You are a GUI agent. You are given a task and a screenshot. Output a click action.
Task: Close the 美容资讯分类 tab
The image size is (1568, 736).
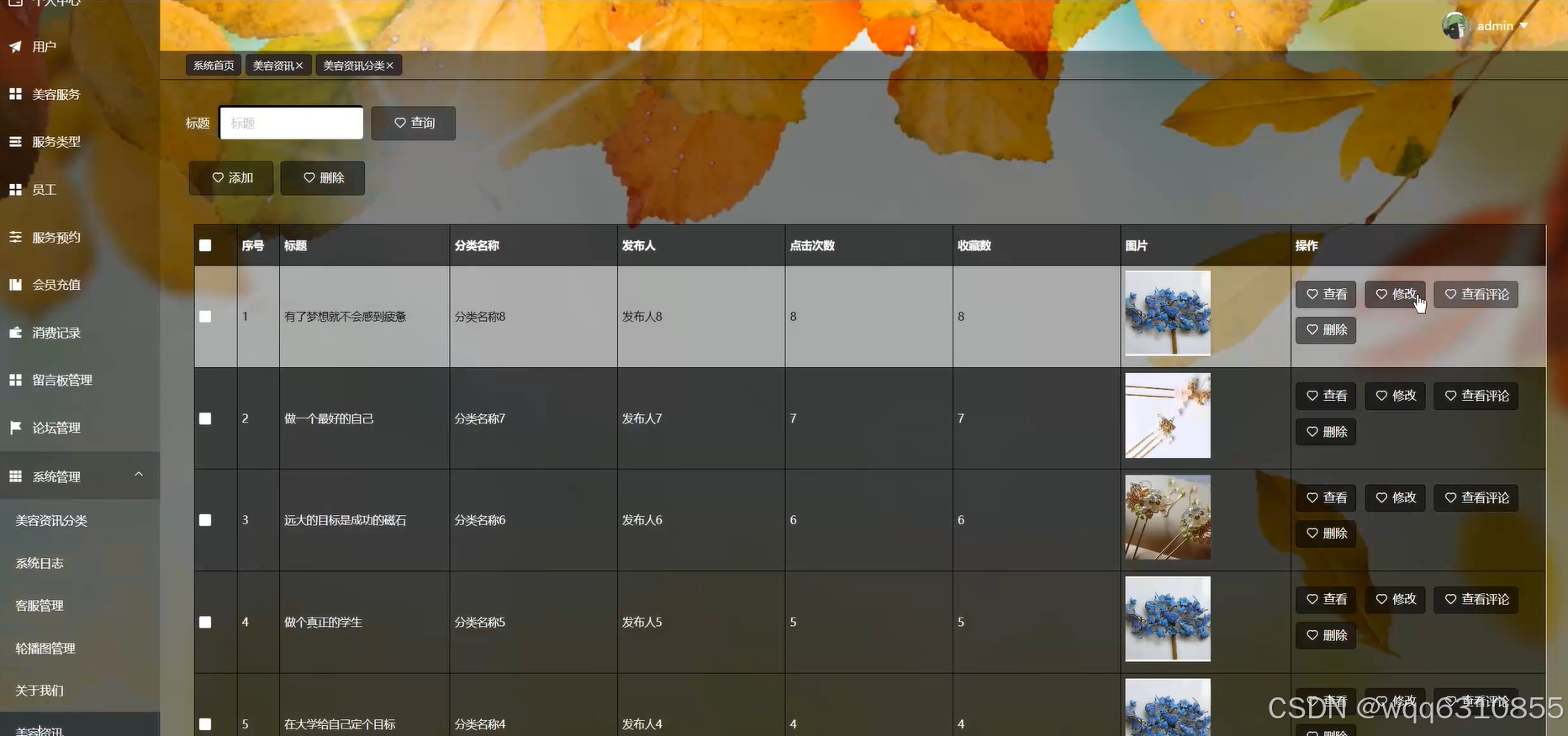pyautogui.click(x=390, y=66)
